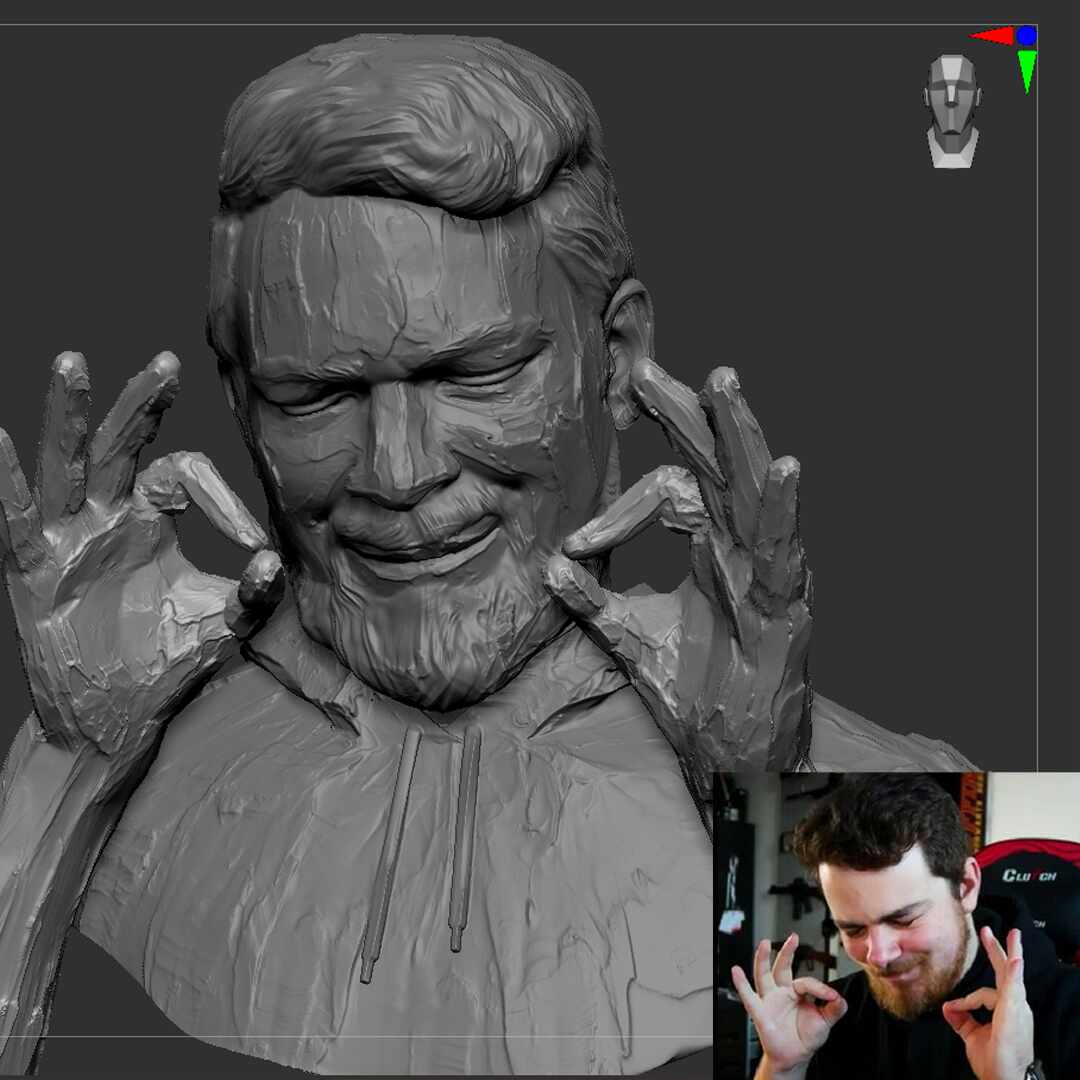Click the webcam overlay of the bearded man
This screenshot has height=1080, width=1080.
896,926
